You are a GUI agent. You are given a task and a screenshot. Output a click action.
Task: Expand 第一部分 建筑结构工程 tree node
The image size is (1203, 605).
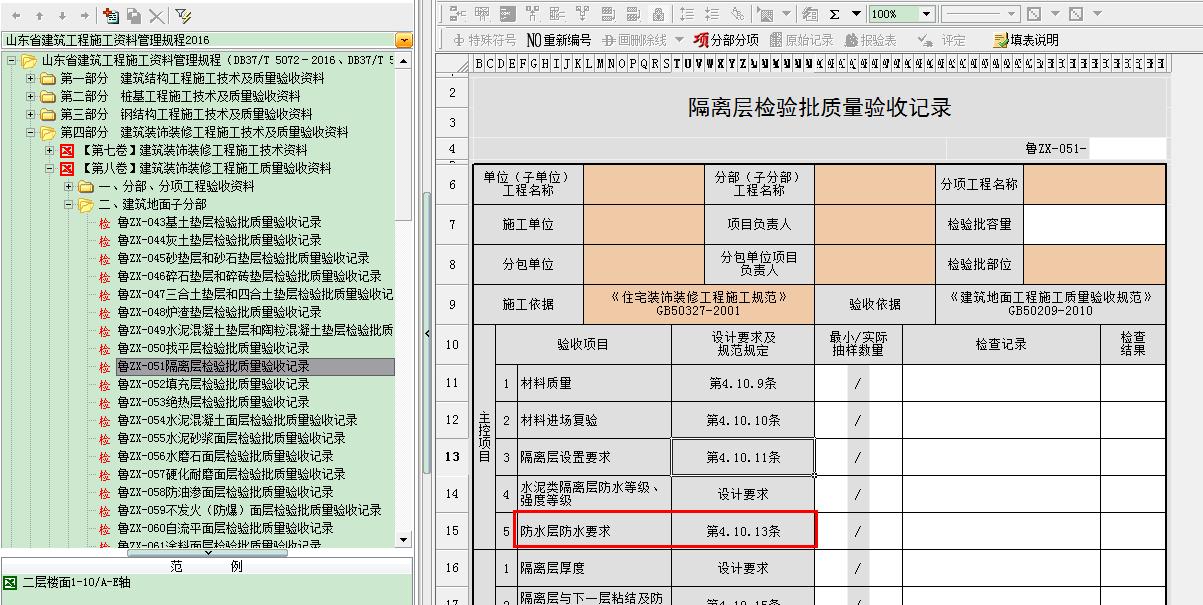[x=29, y=78]
